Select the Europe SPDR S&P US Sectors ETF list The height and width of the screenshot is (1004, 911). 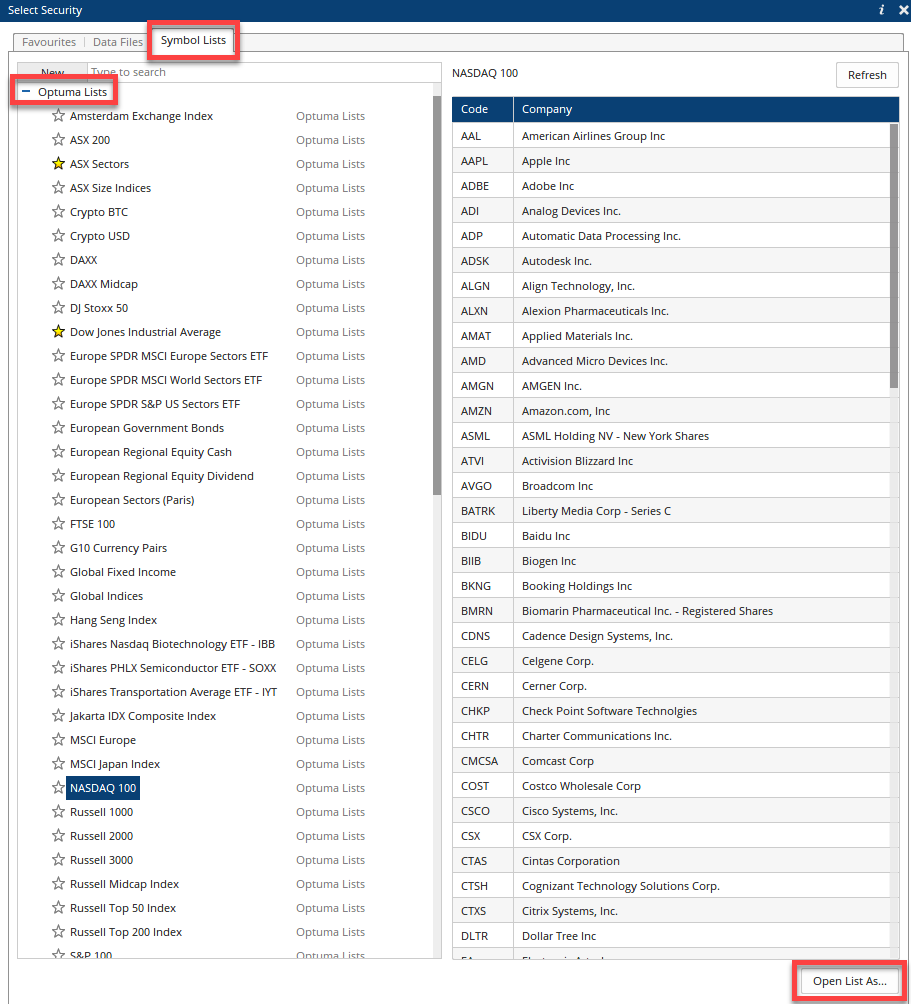(x=155, y=404)
